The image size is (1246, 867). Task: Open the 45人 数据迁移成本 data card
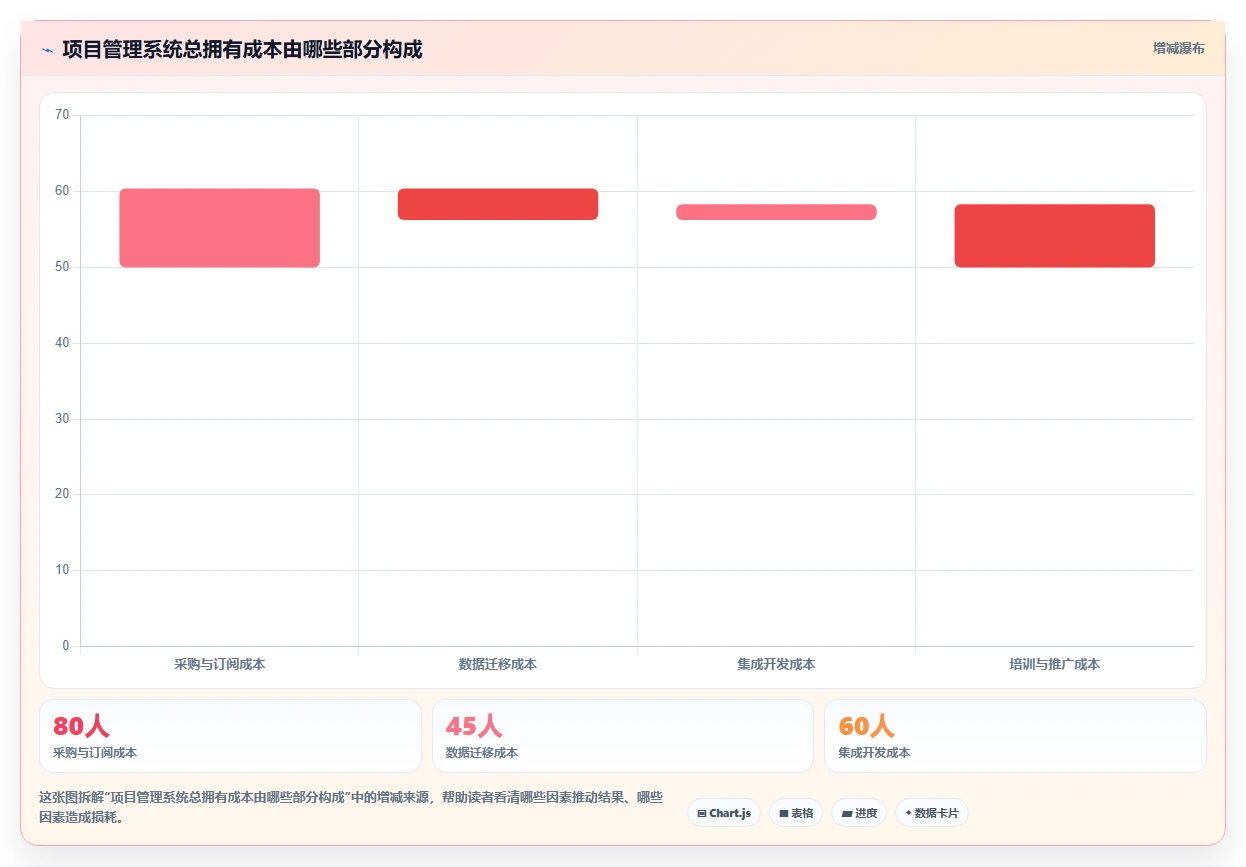(623, 736)
